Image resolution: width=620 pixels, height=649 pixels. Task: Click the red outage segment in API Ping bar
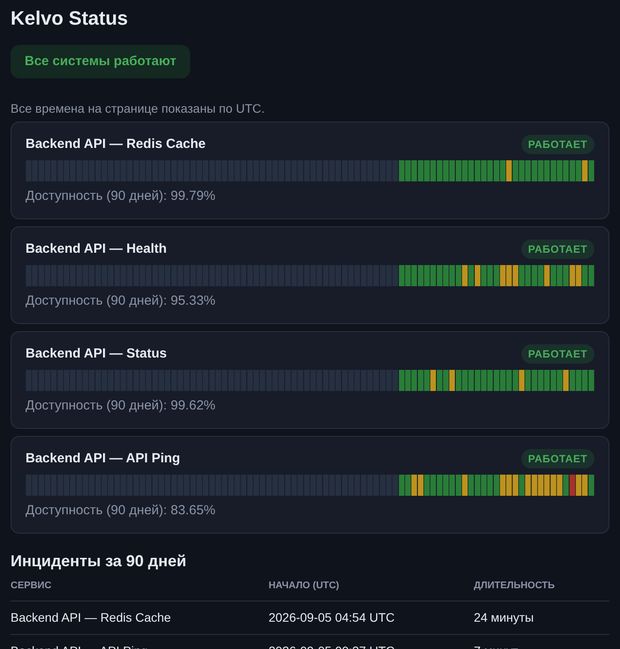point(572,485)
